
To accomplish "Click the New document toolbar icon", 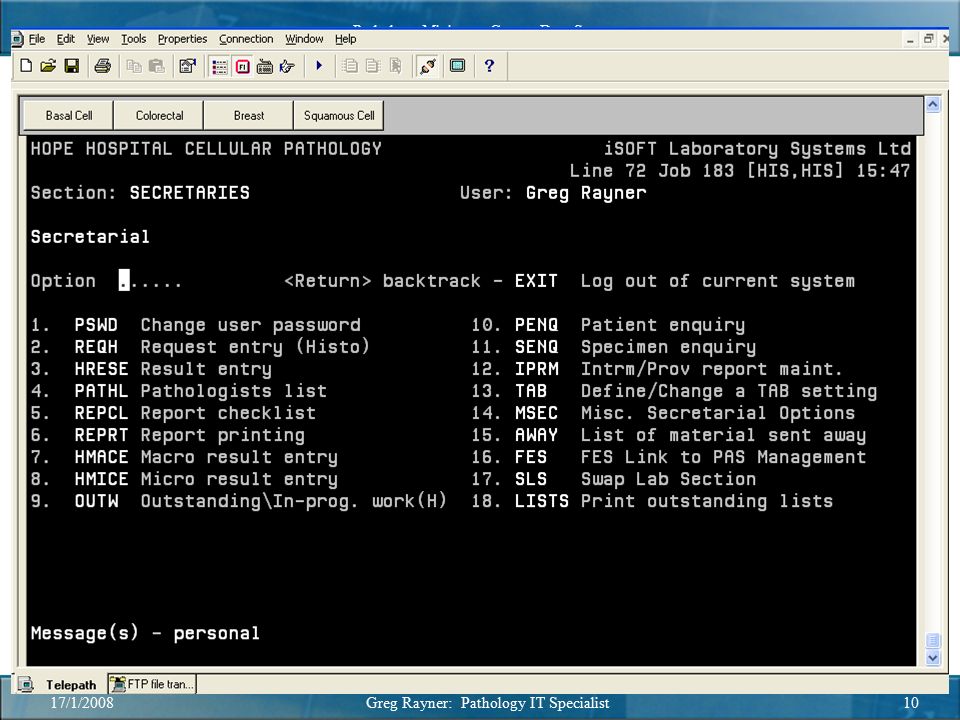I will pyautogui.click(x=26, y=66).
